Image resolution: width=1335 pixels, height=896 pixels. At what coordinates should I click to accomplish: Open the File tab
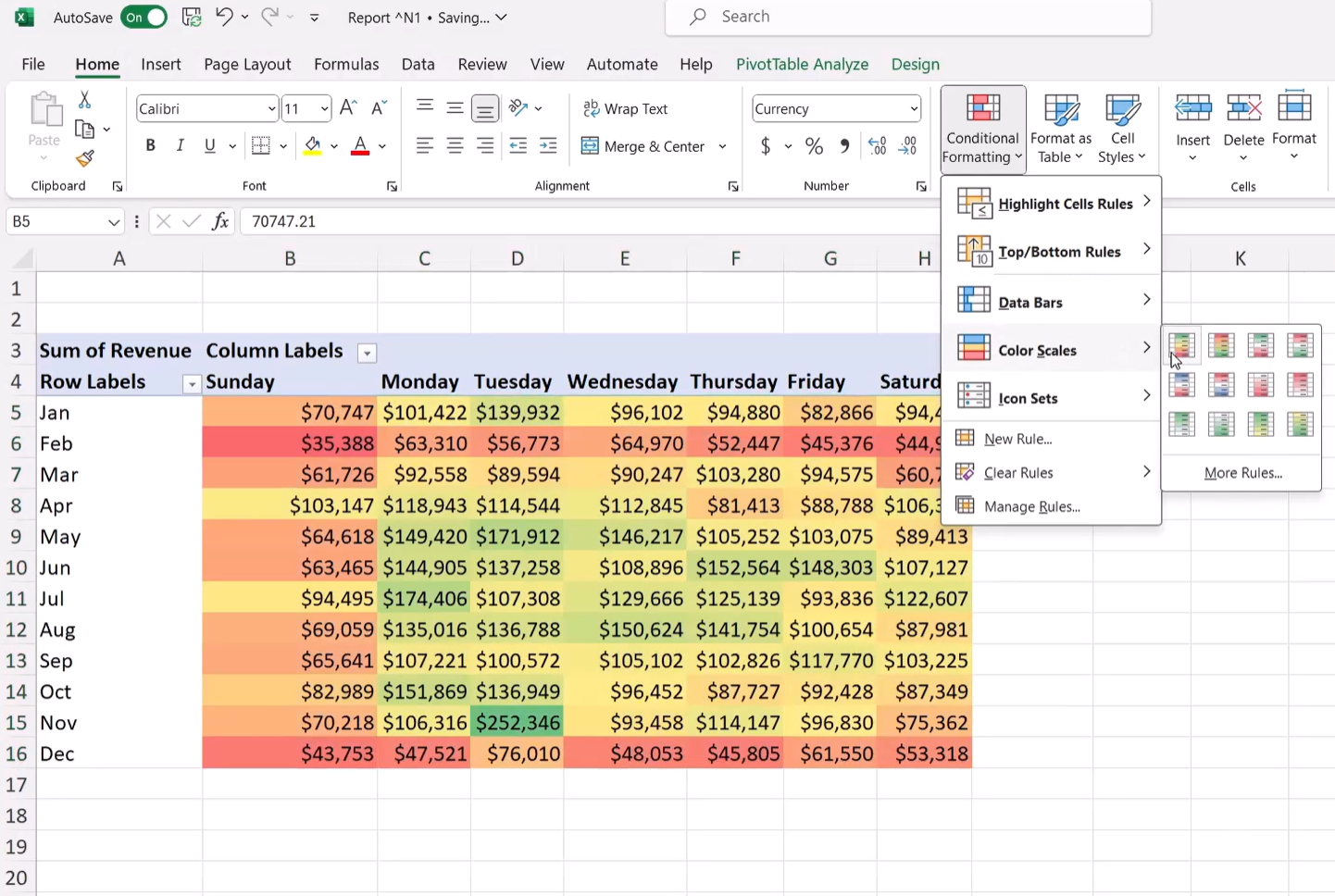pyautogui.click(x=33, y=64)
